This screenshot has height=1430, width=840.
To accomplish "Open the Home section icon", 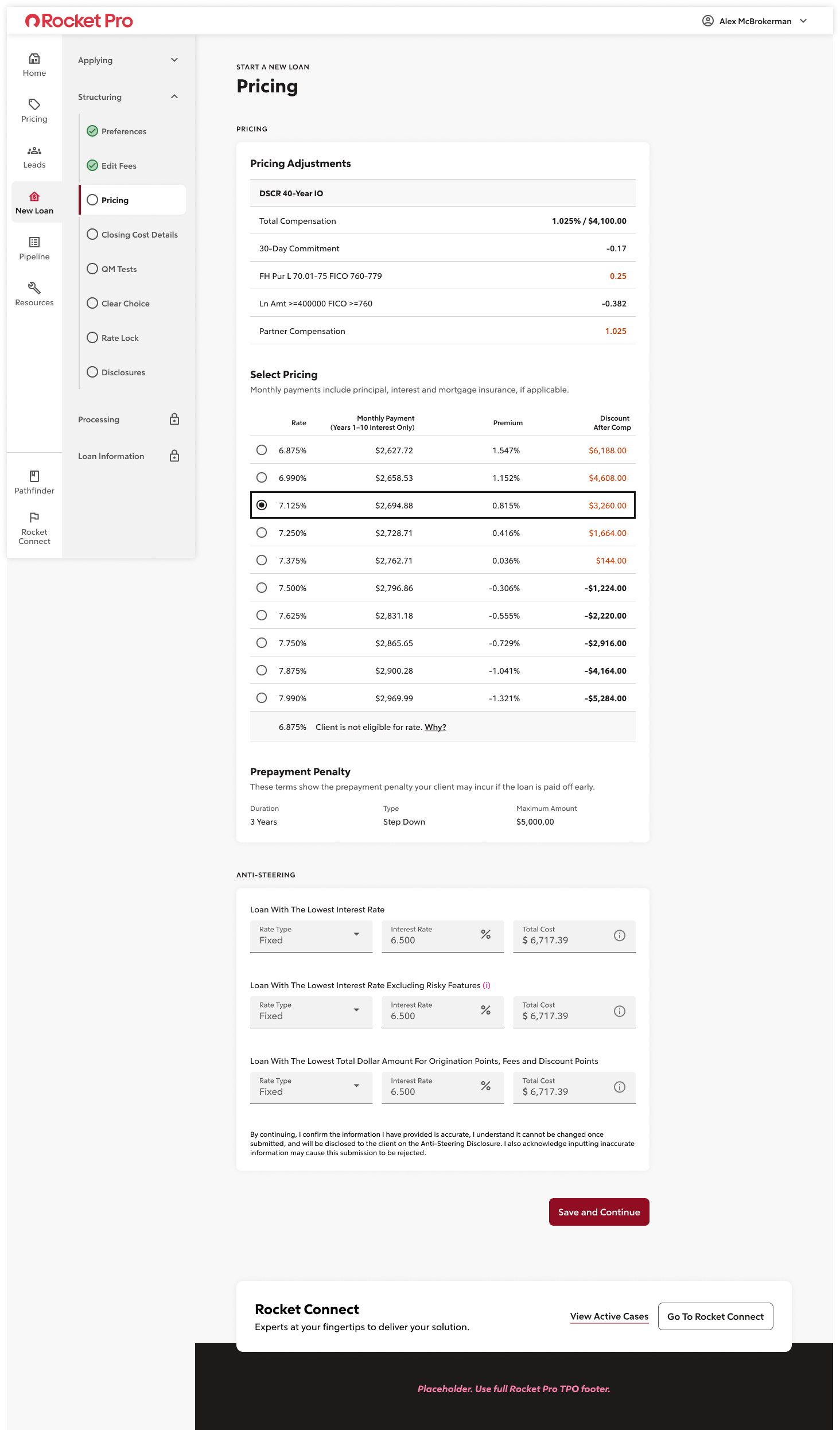I will point(34,59).
